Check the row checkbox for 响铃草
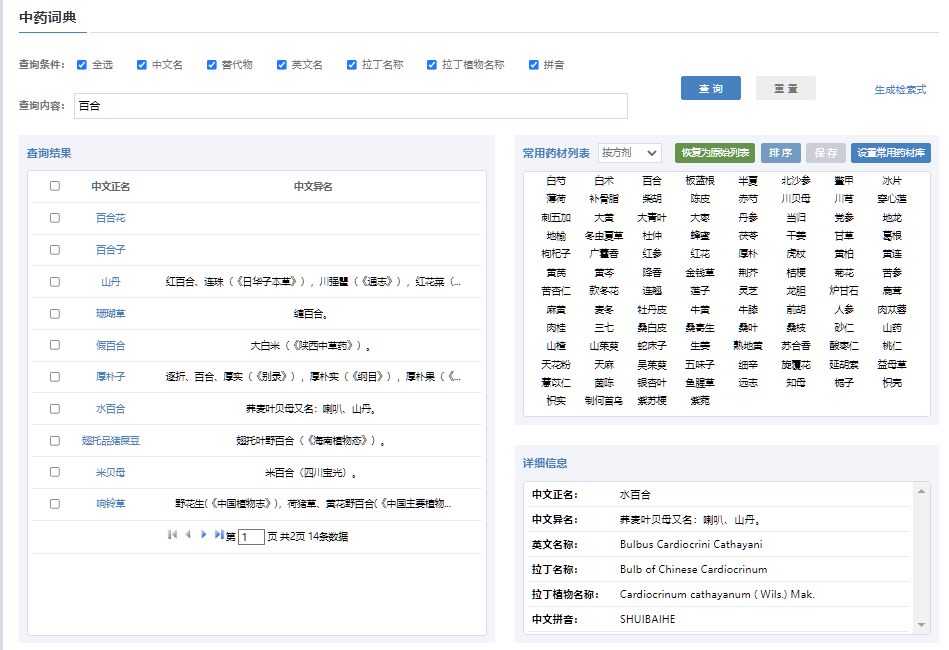 click(55, 504)
